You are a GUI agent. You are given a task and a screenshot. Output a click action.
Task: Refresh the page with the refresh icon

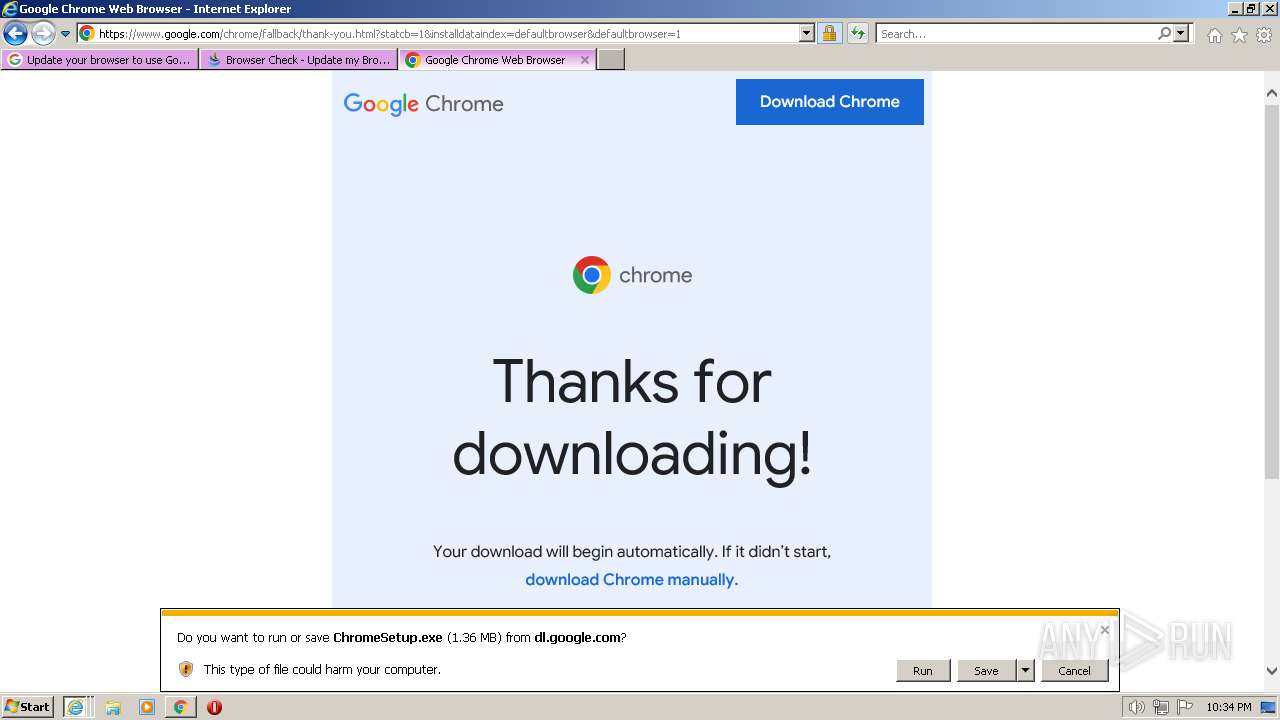858,33
